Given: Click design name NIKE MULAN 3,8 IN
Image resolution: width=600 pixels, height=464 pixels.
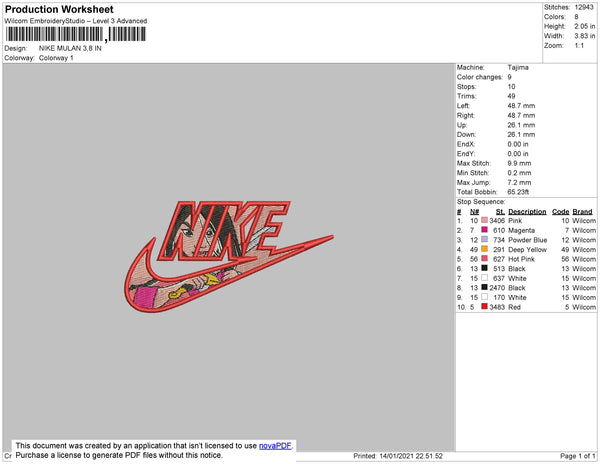Looking at the screenshot, I should coord(70,48).
